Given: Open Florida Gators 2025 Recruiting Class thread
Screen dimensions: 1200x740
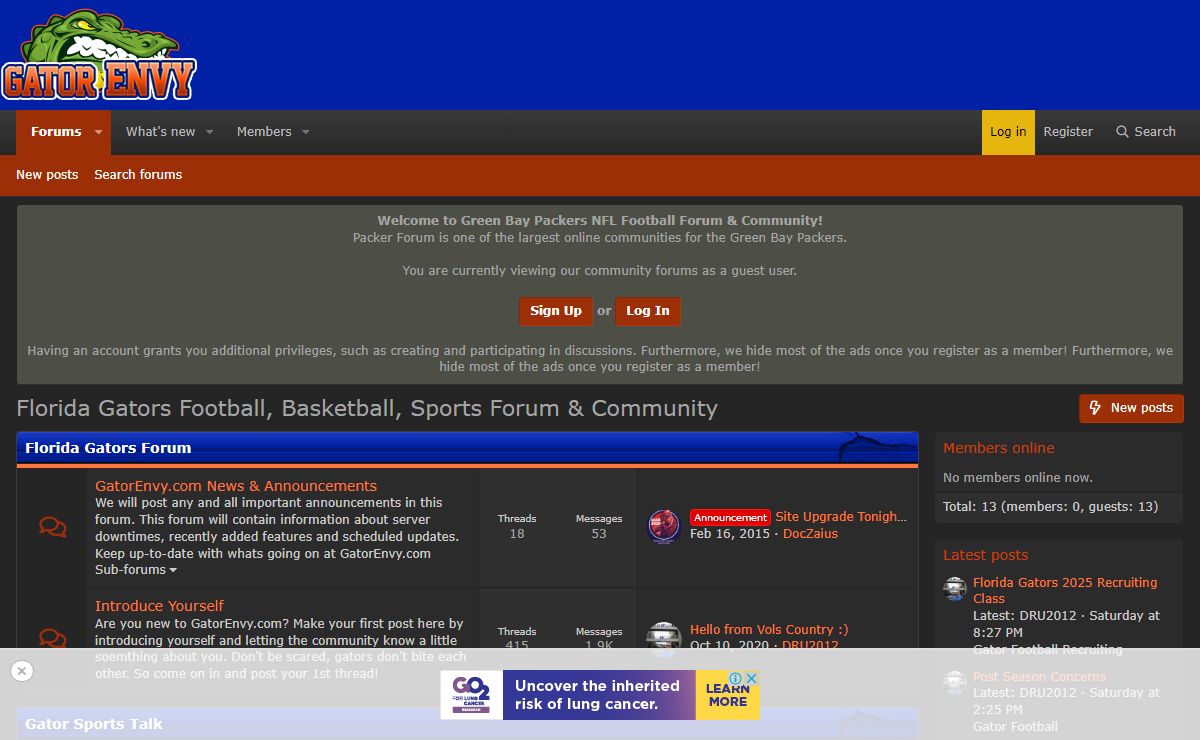Looking at the screenshot, I should [1065, 591].
